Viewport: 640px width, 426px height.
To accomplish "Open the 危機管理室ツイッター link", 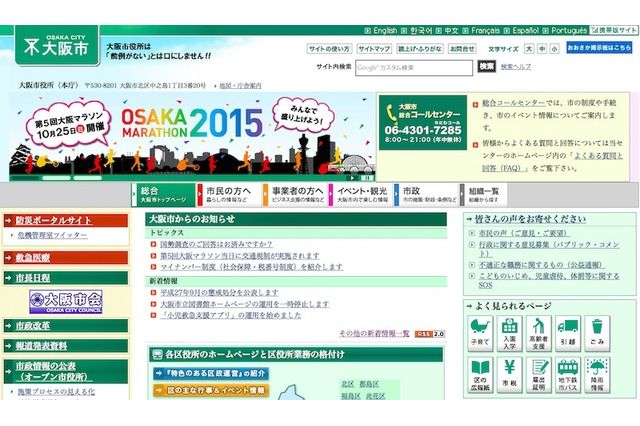I will tap(52, 235).
